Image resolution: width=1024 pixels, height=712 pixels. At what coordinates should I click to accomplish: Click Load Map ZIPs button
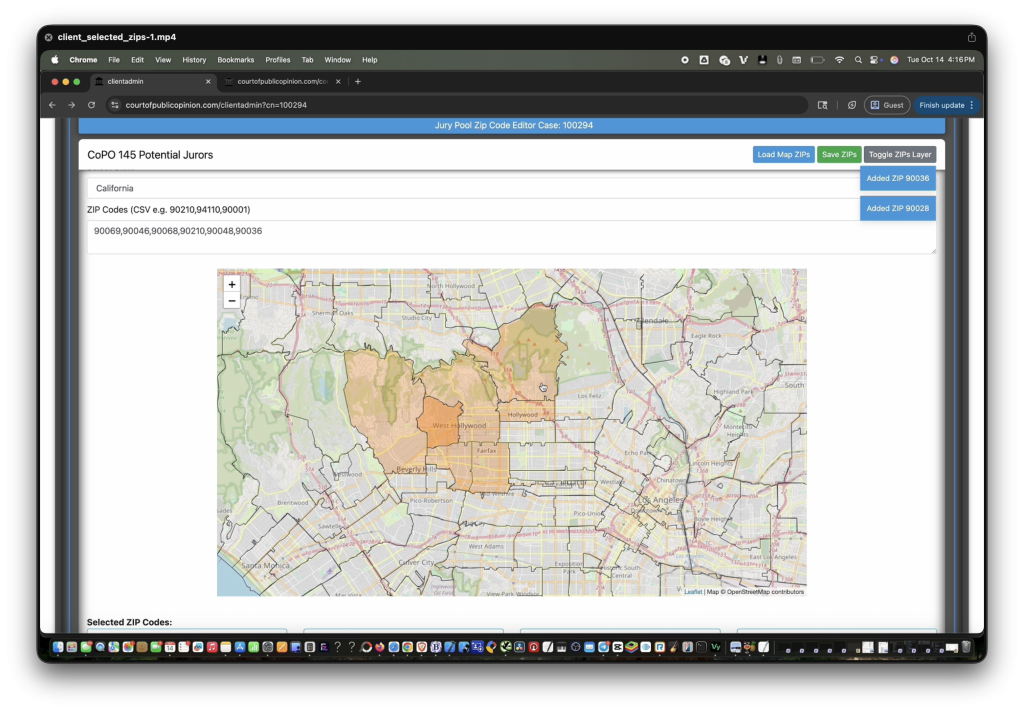783,155
